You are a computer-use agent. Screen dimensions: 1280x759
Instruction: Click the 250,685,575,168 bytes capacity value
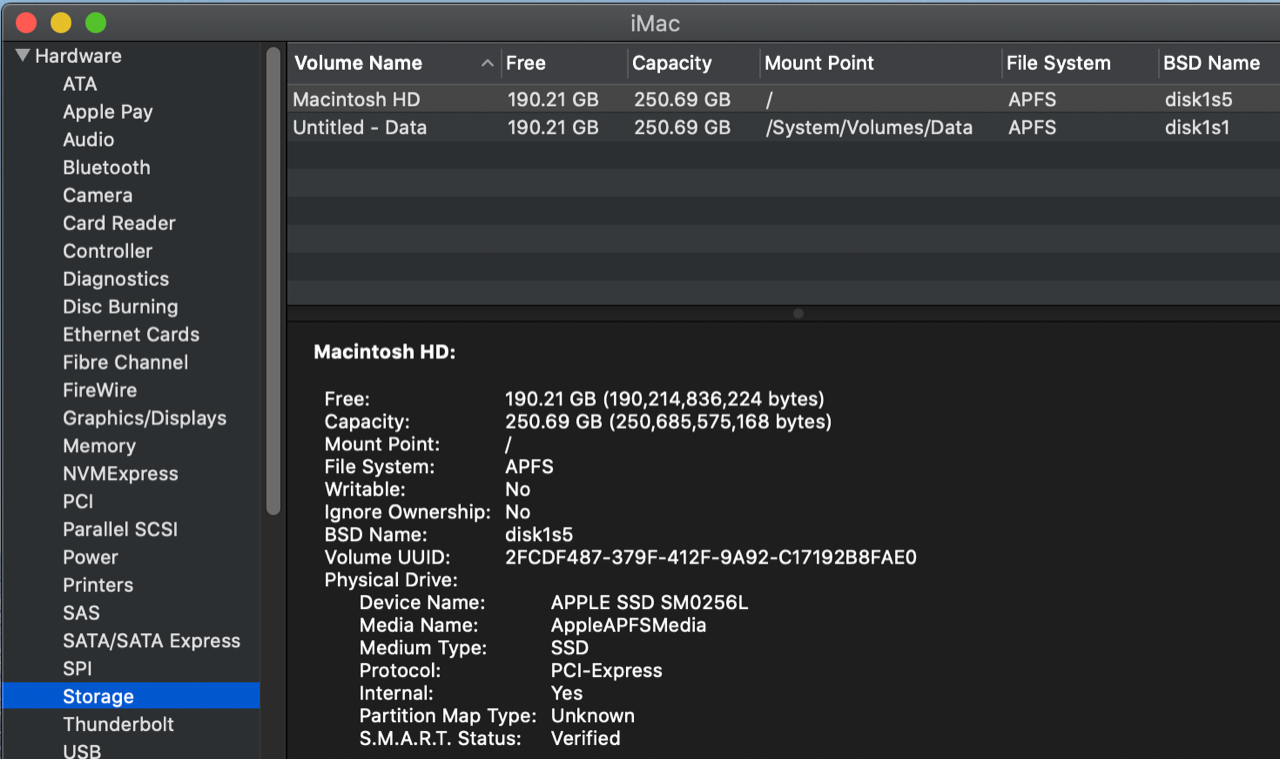720,422
